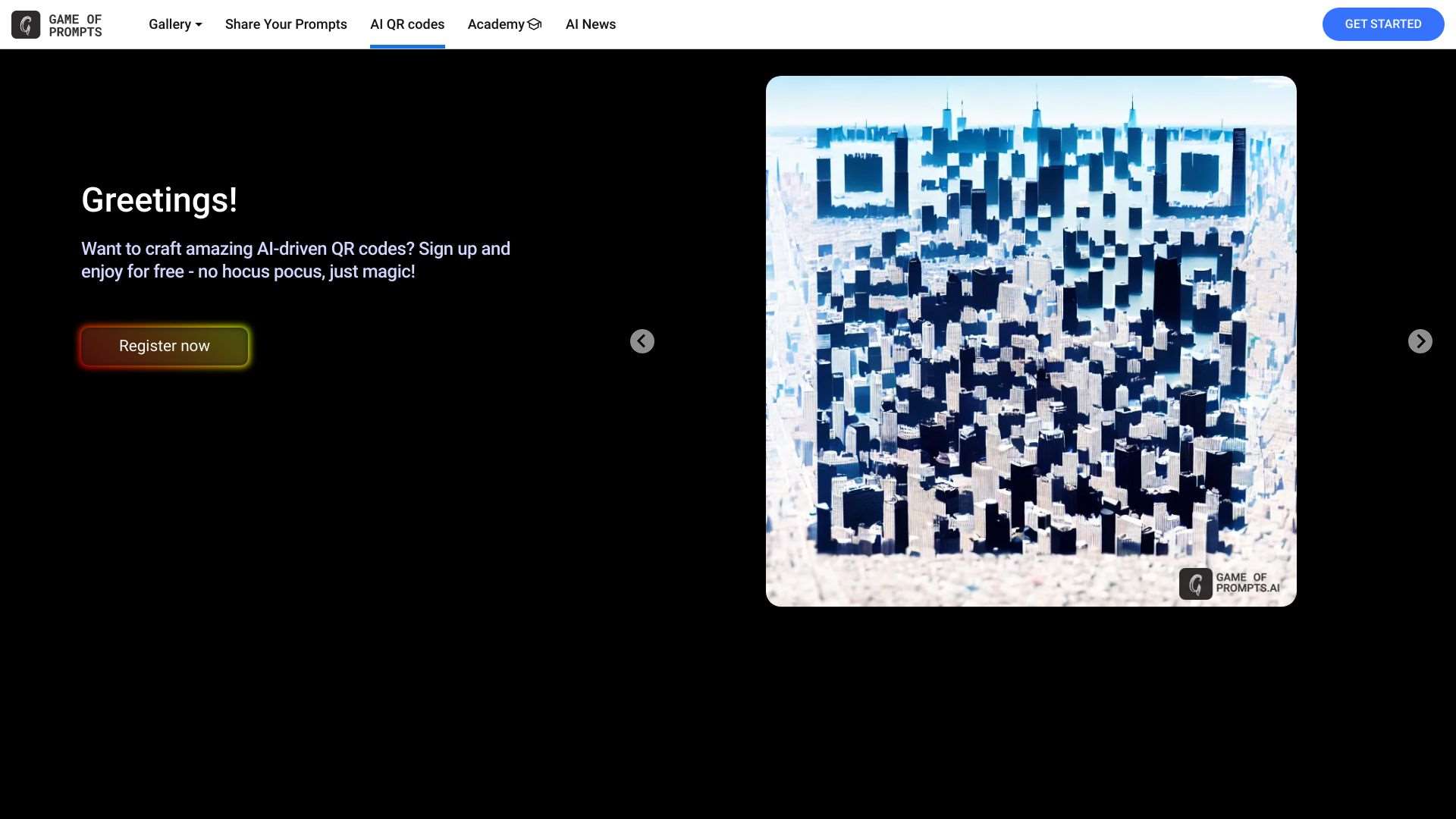
Task: Click the blue active-tab indicator bar
Action: pos(406,47)
